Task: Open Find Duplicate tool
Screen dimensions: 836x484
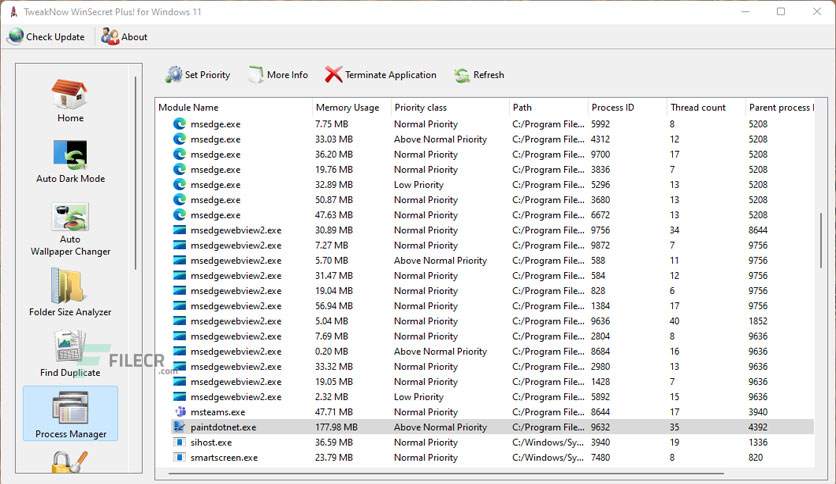Action: (70, 353)
